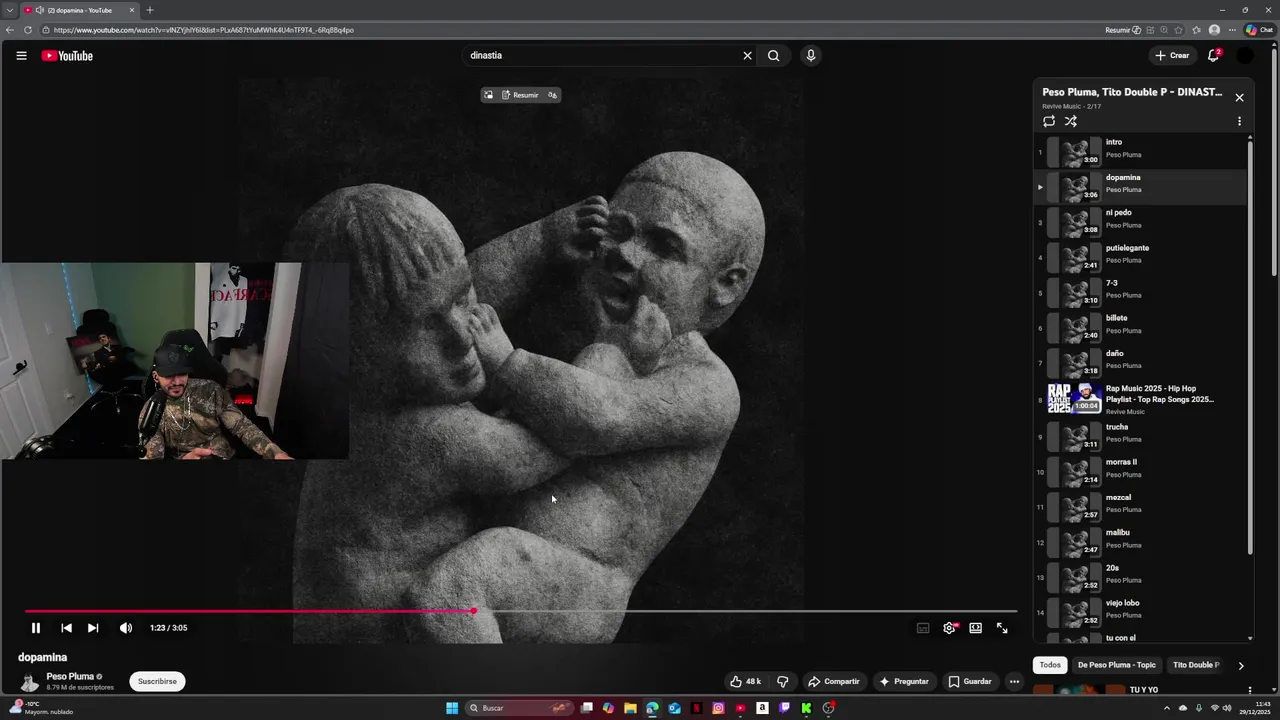The height and width of the screenshot is (720, 1280).
Task: Open the player settings gear
Action: coord(950,628)
